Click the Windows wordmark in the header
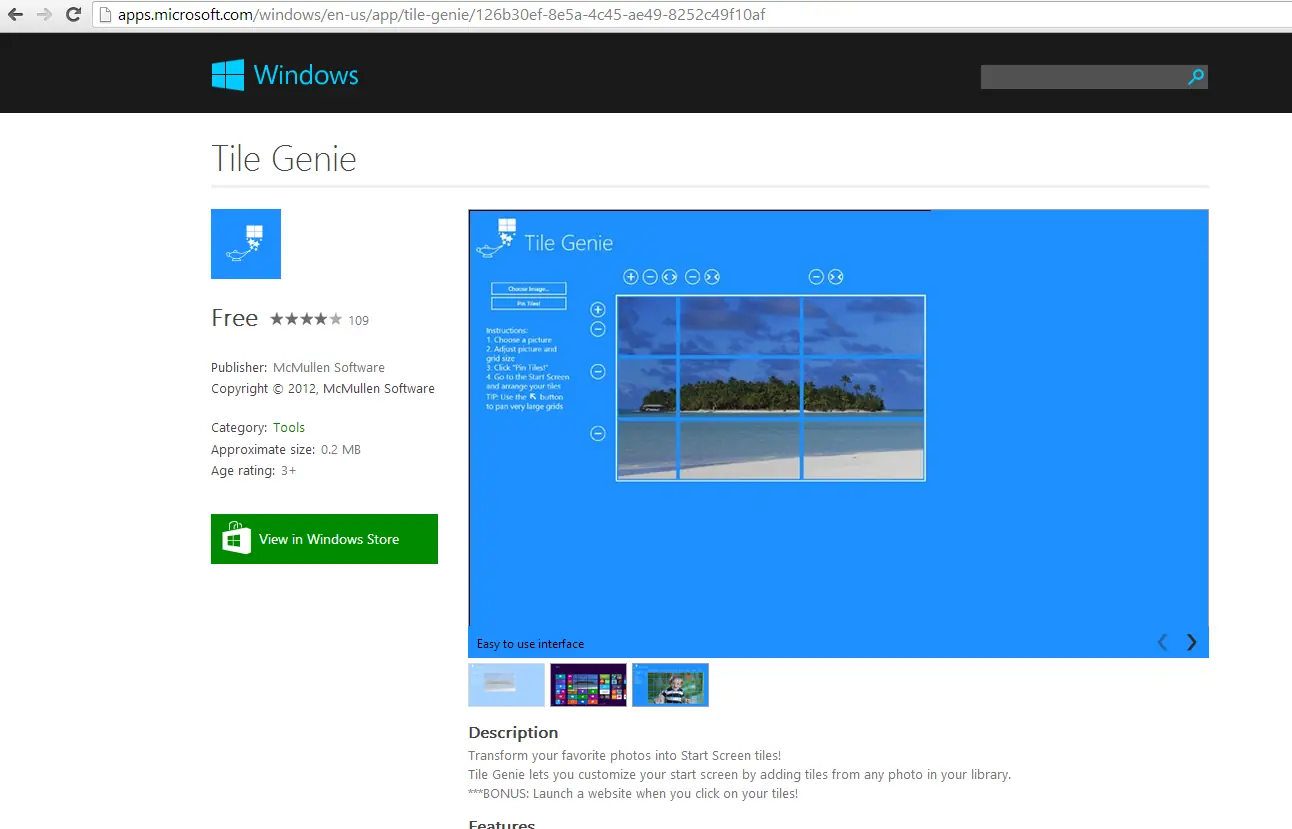This screenshot has height=829, width=1292. click(306, 75)
